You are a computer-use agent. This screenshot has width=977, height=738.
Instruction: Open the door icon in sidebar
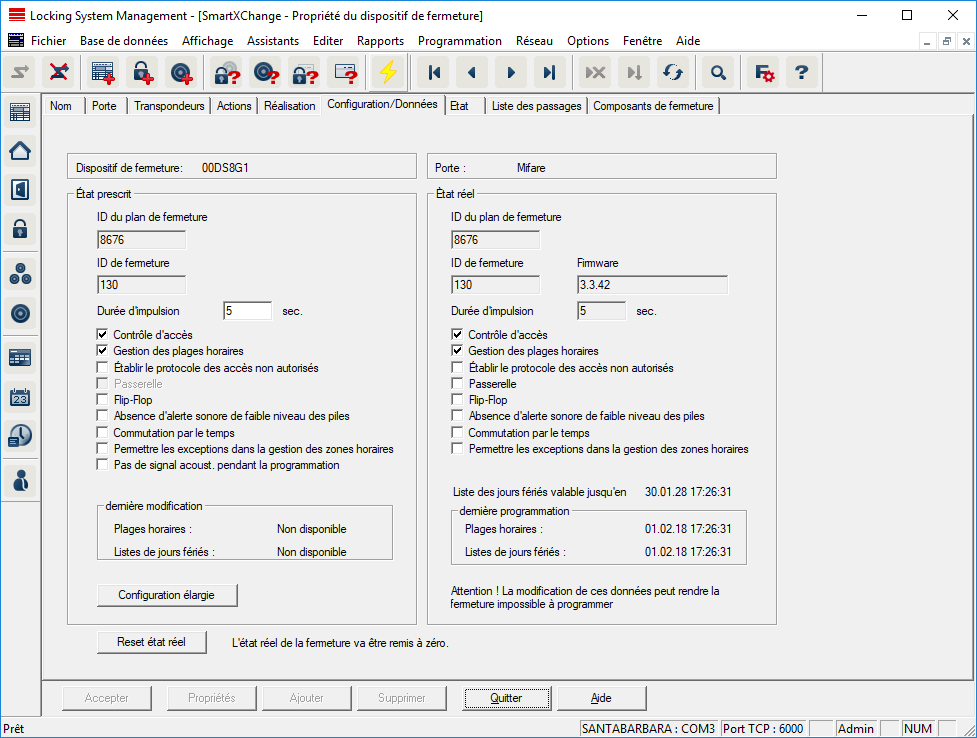coord(20,190)
